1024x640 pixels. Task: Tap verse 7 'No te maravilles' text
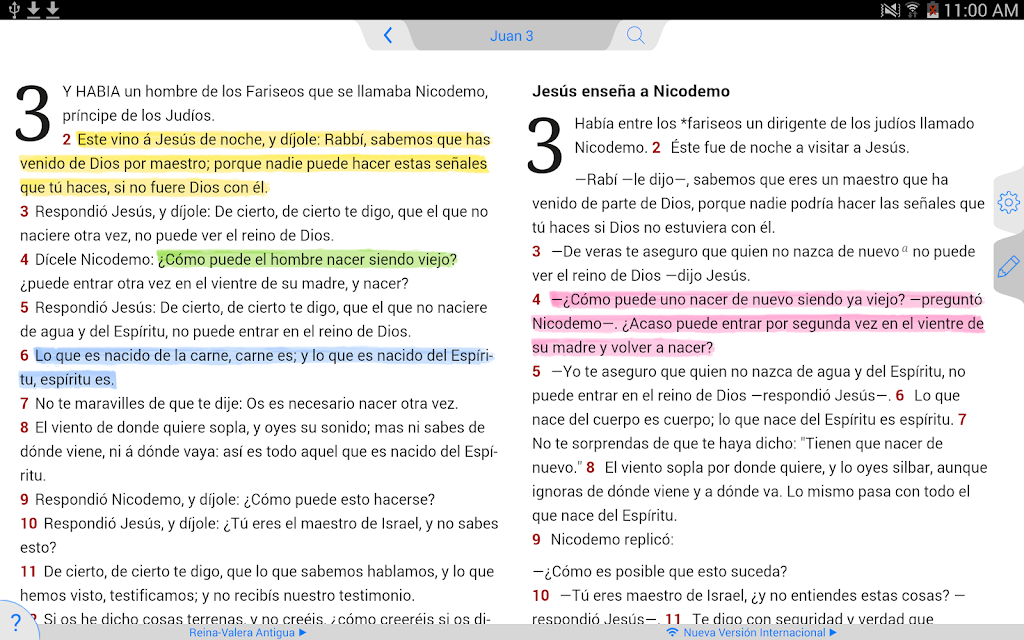(x=246, y=404)
